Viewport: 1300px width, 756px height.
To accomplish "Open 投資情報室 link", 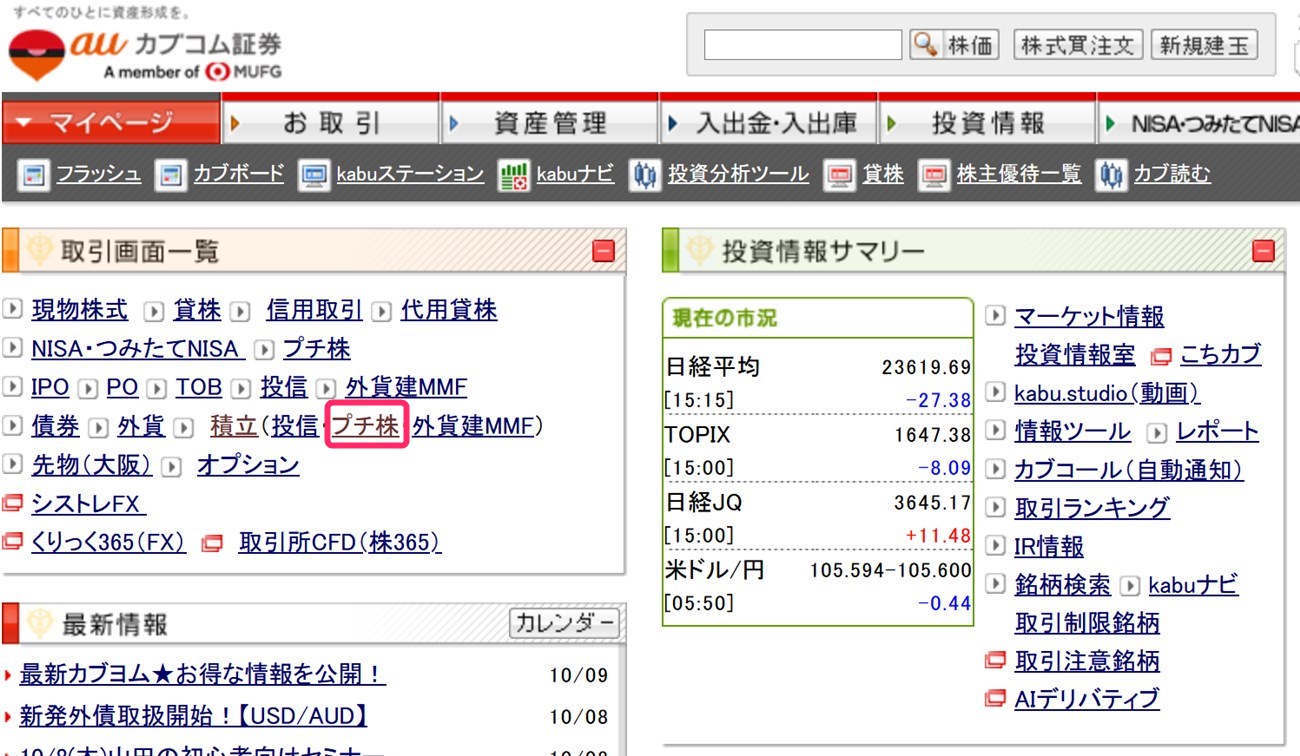I will coord(1075,354).
